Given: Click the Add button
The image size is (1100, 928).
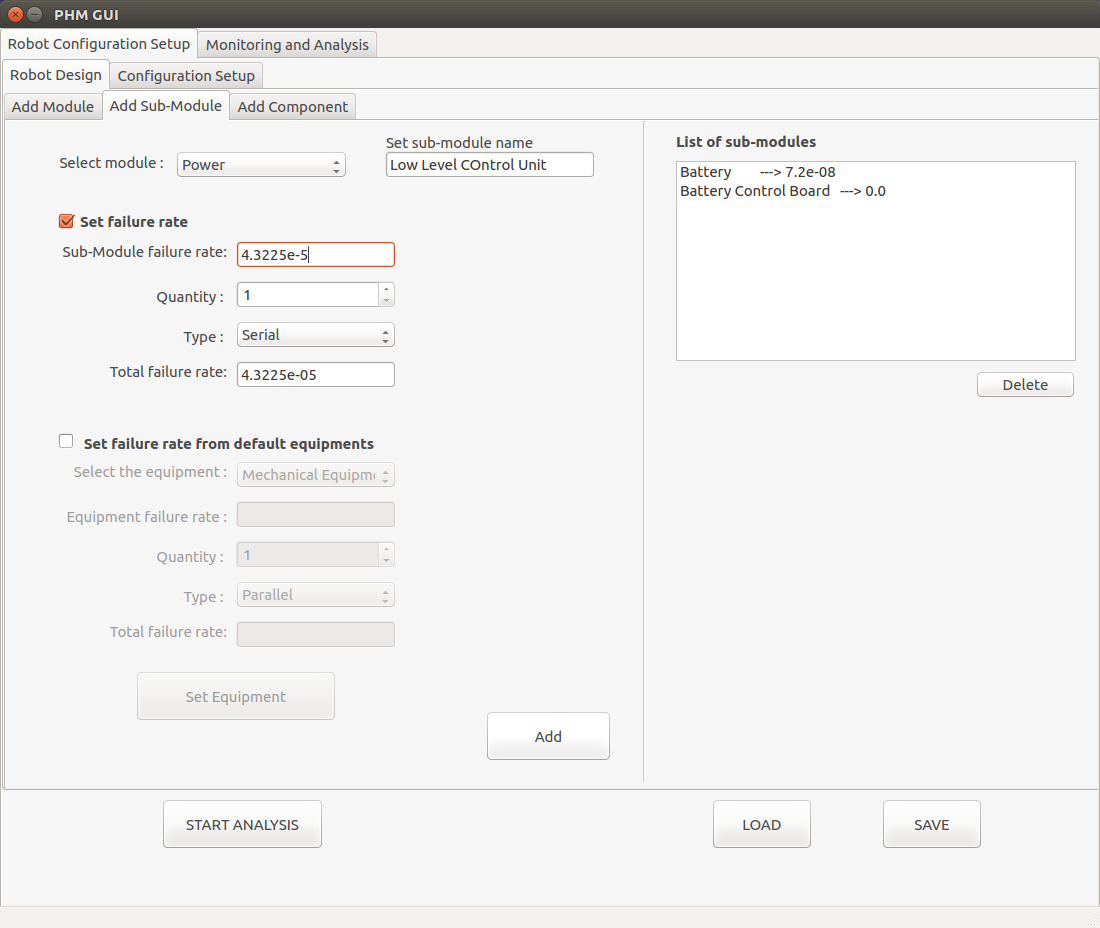Looking at the screenshot, I should pyautogui.click(x=548, y=737).
